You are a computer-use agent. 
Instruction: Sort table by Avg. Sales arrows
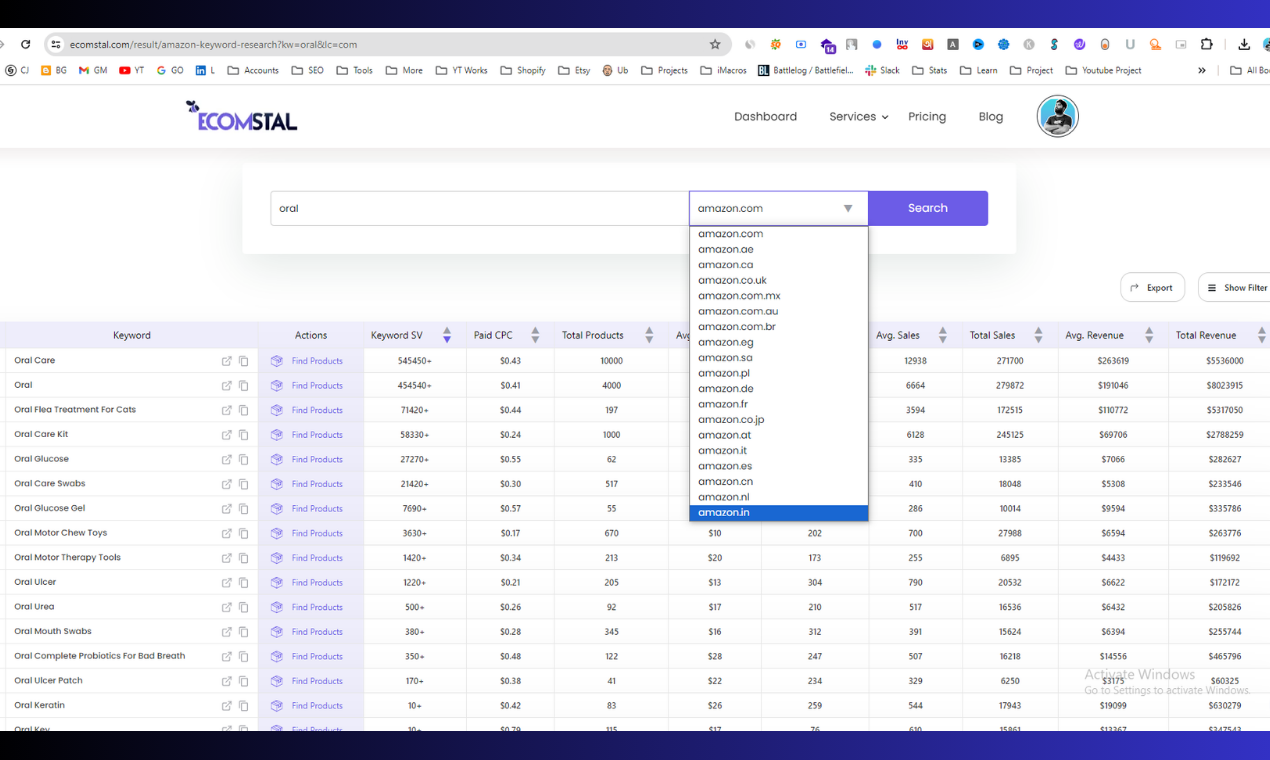pyautogui.click(x=942, y=335)
